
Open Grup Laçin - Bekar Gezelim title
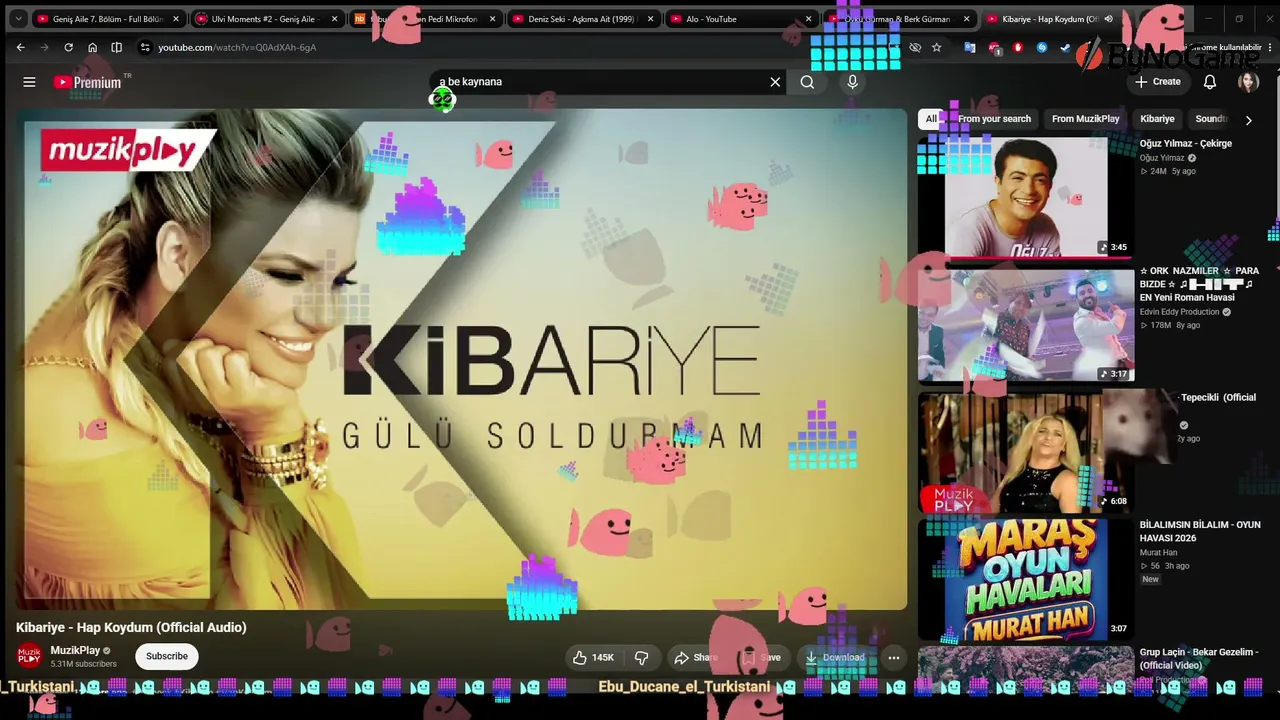click(1199, 658)
